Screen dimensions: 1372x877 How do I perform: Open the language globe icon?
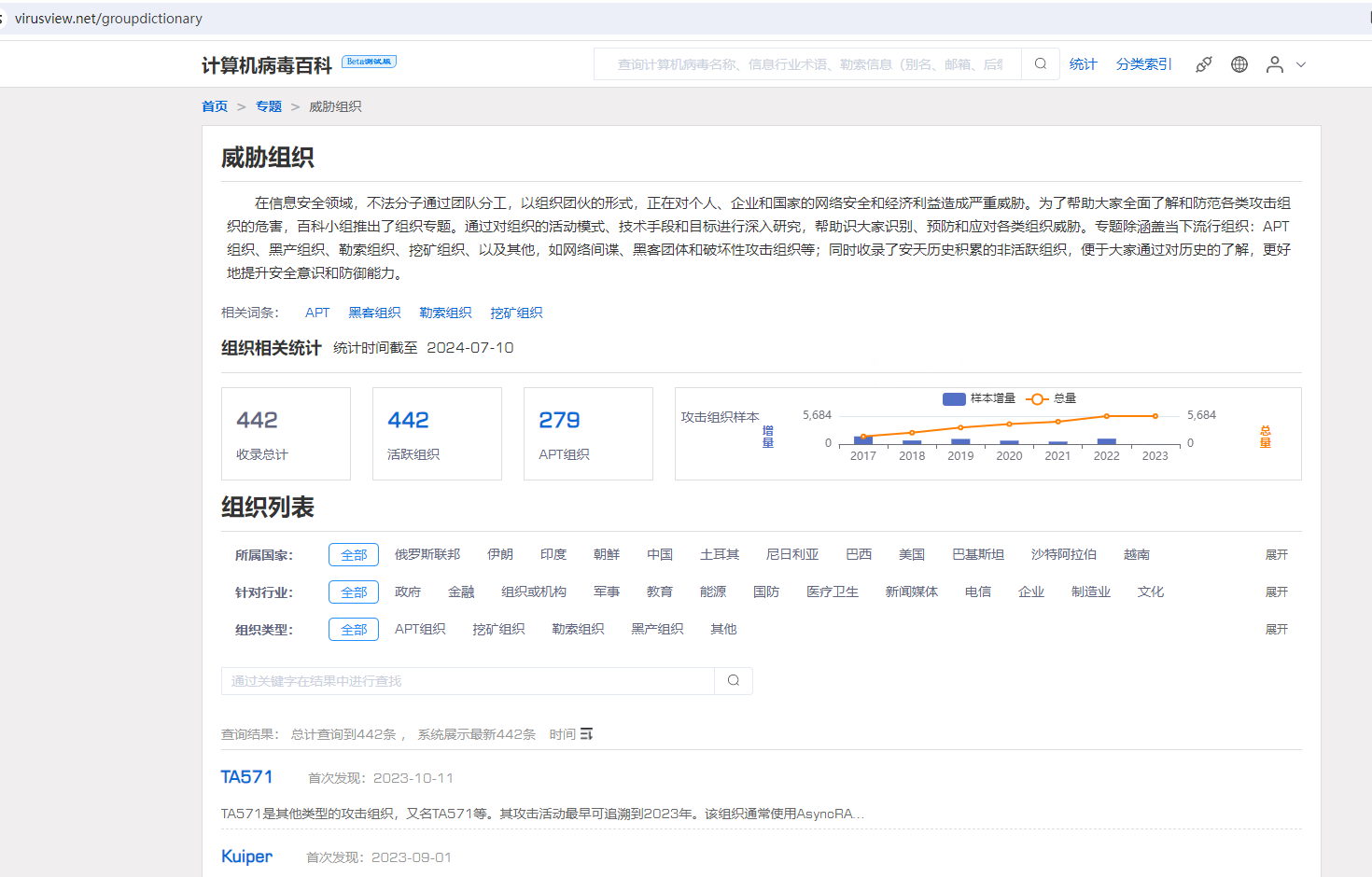point(1239,64)
